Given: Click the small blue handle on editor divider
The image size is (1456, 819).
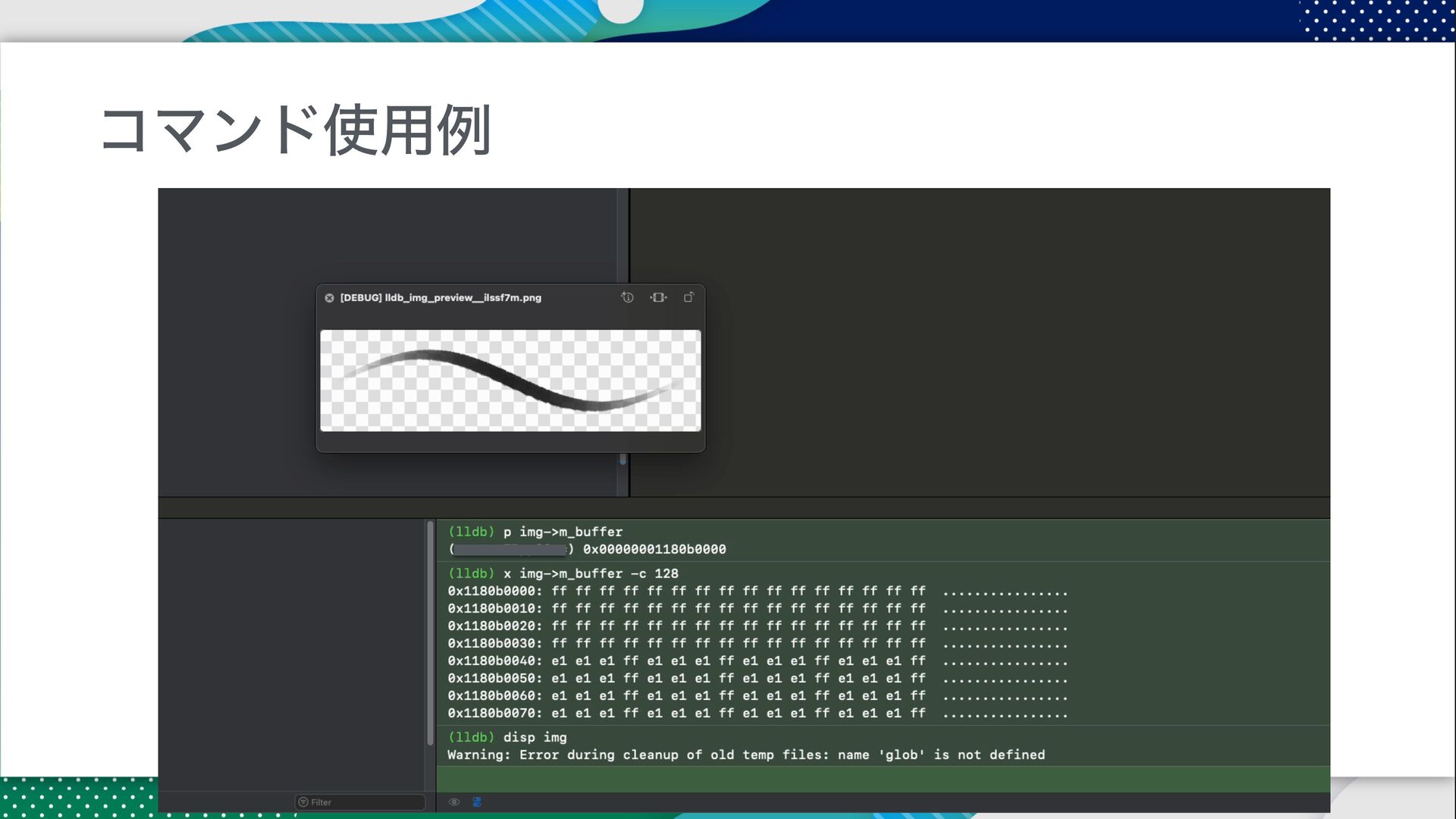Looking at the screenshot, I should pos(623,459).
